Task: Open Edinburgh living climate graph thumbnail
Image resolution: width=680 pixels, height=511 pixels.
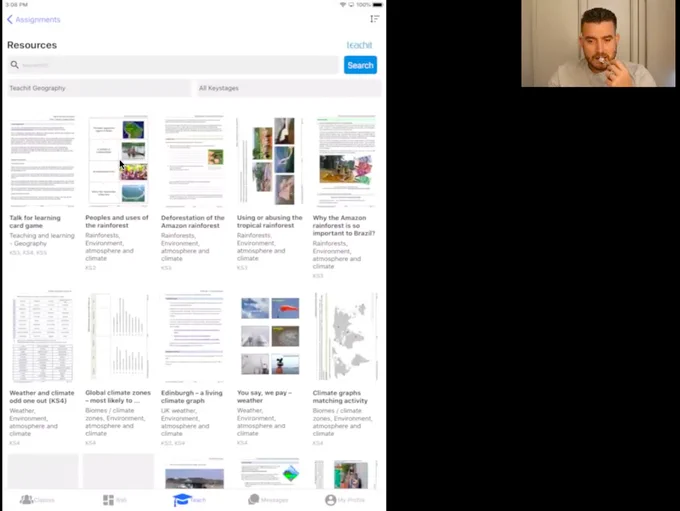Action: point(194,337)
